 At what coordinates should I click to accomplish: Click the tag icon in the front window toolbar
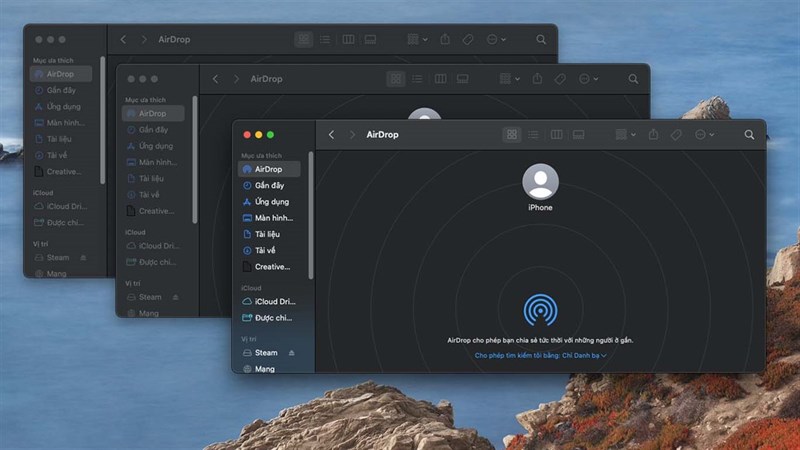pyautogui.click(x=676, y=135)
